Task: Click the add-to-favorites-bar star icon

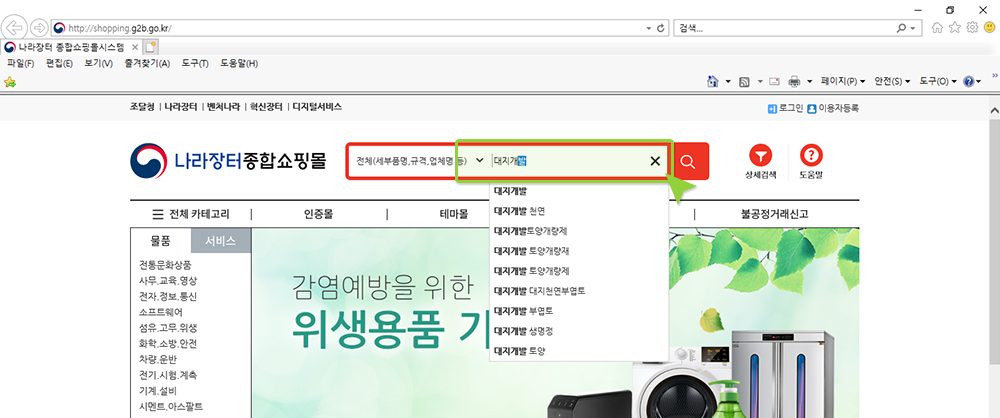Action: [10, 82]
